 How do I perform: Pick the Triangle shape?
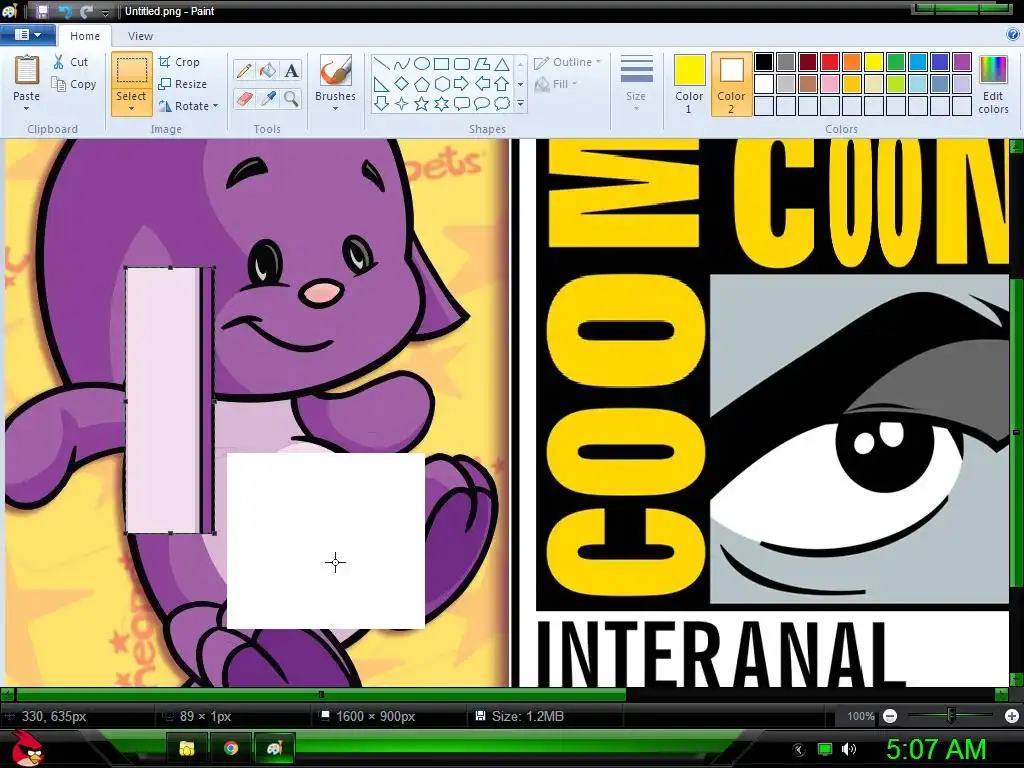pyautogui.click(x=502, y=63)
